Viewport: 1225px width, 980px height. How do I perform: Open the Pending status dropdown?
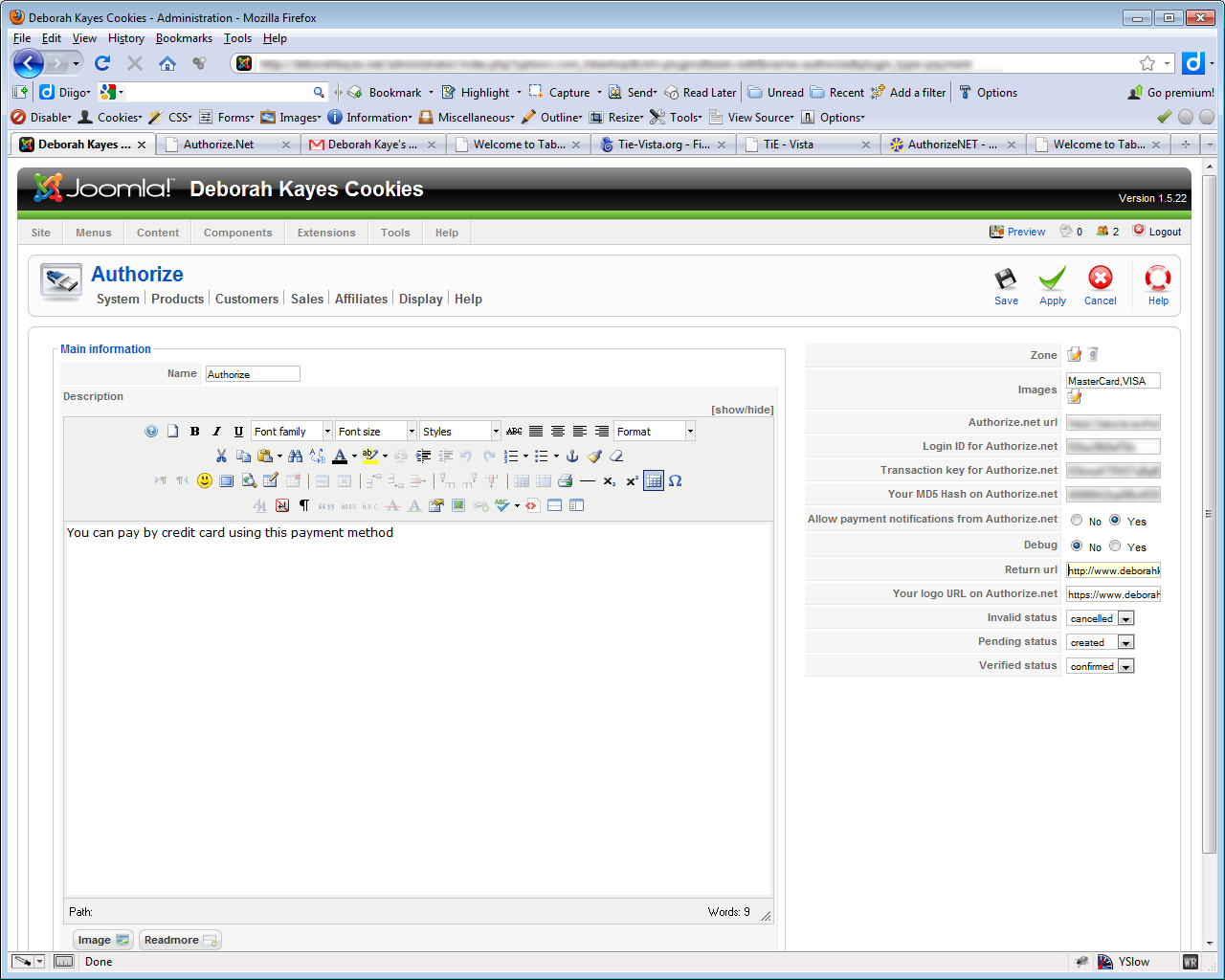point(1101,642)
